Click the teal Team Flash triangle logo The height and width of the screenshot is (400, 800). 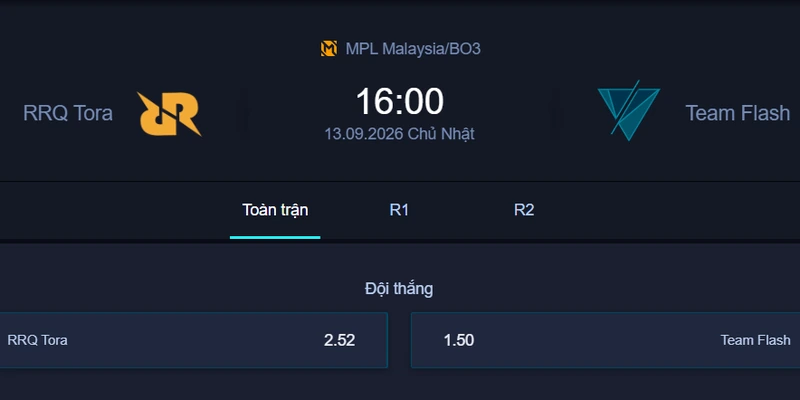[x=629, y=110]
